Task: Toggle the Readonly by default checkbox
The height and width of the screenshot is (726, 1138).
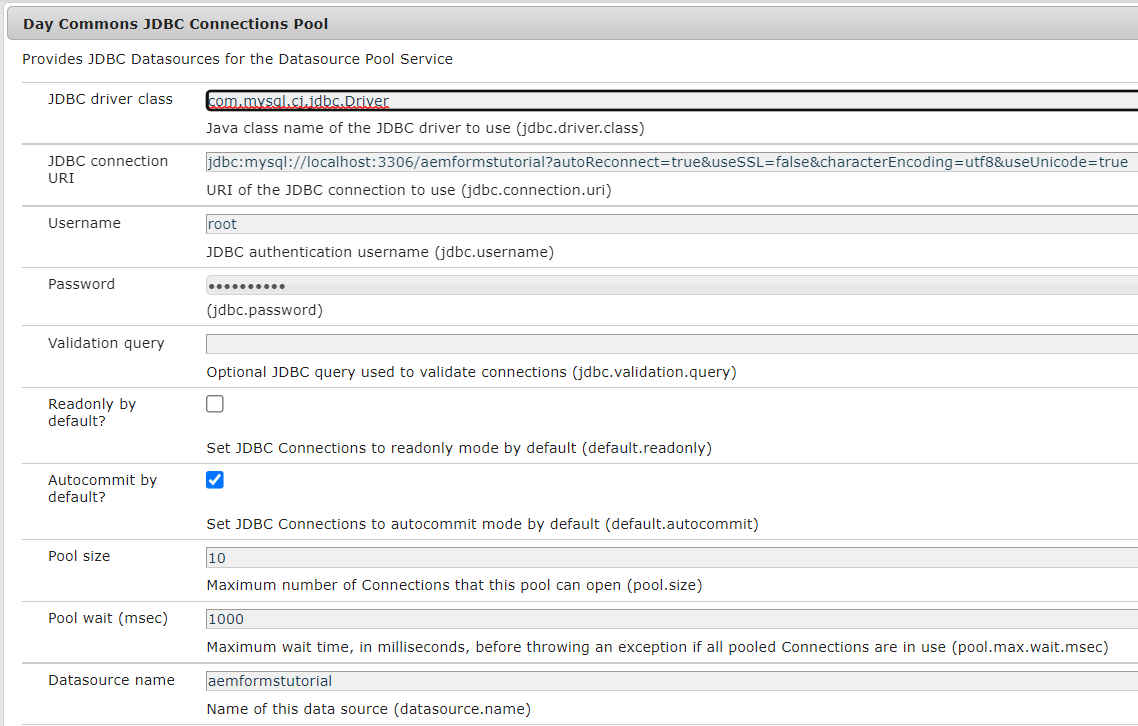Action: [x=214, y=403]
